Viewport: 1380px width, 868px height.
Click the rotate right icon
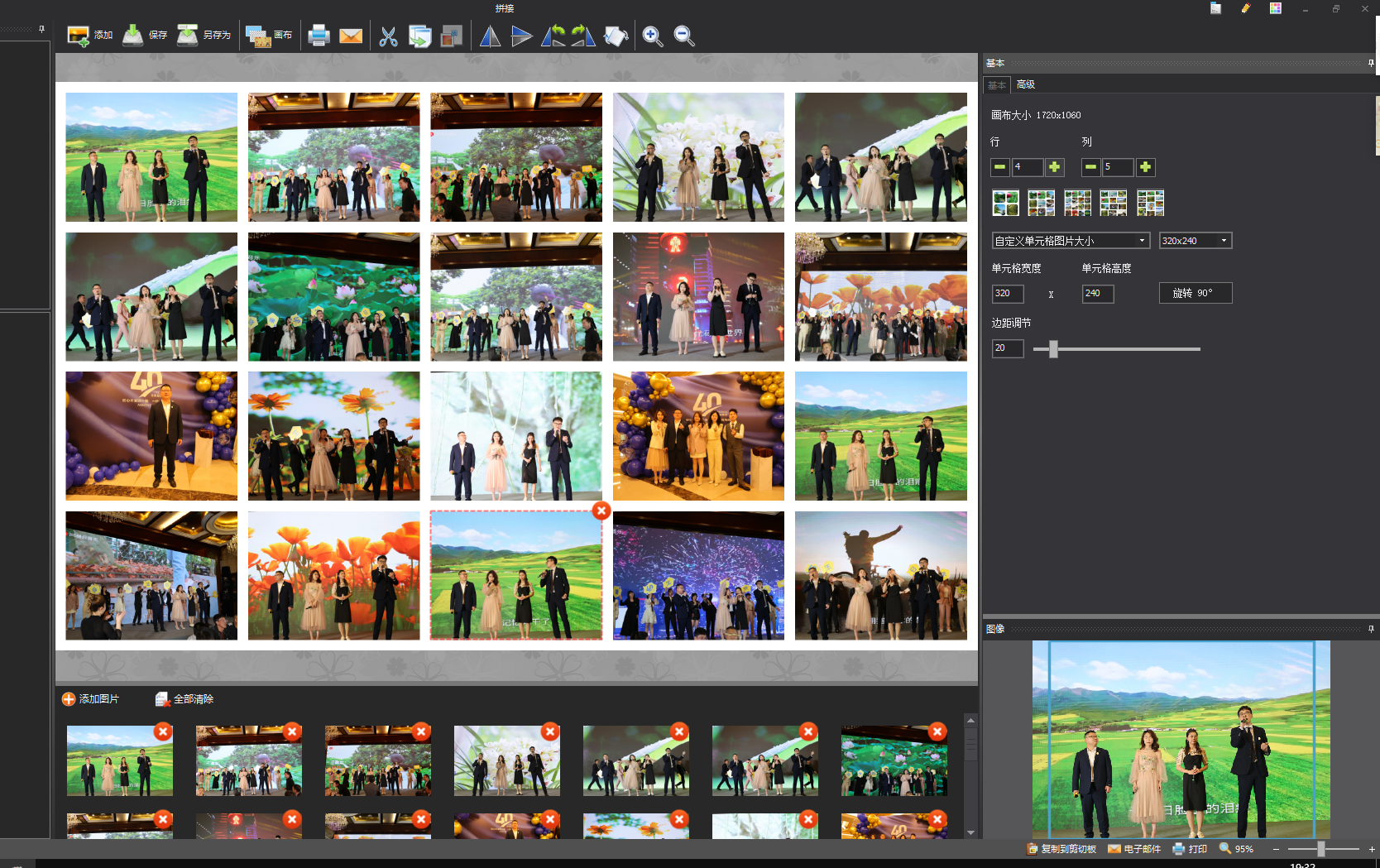[583, 36]
